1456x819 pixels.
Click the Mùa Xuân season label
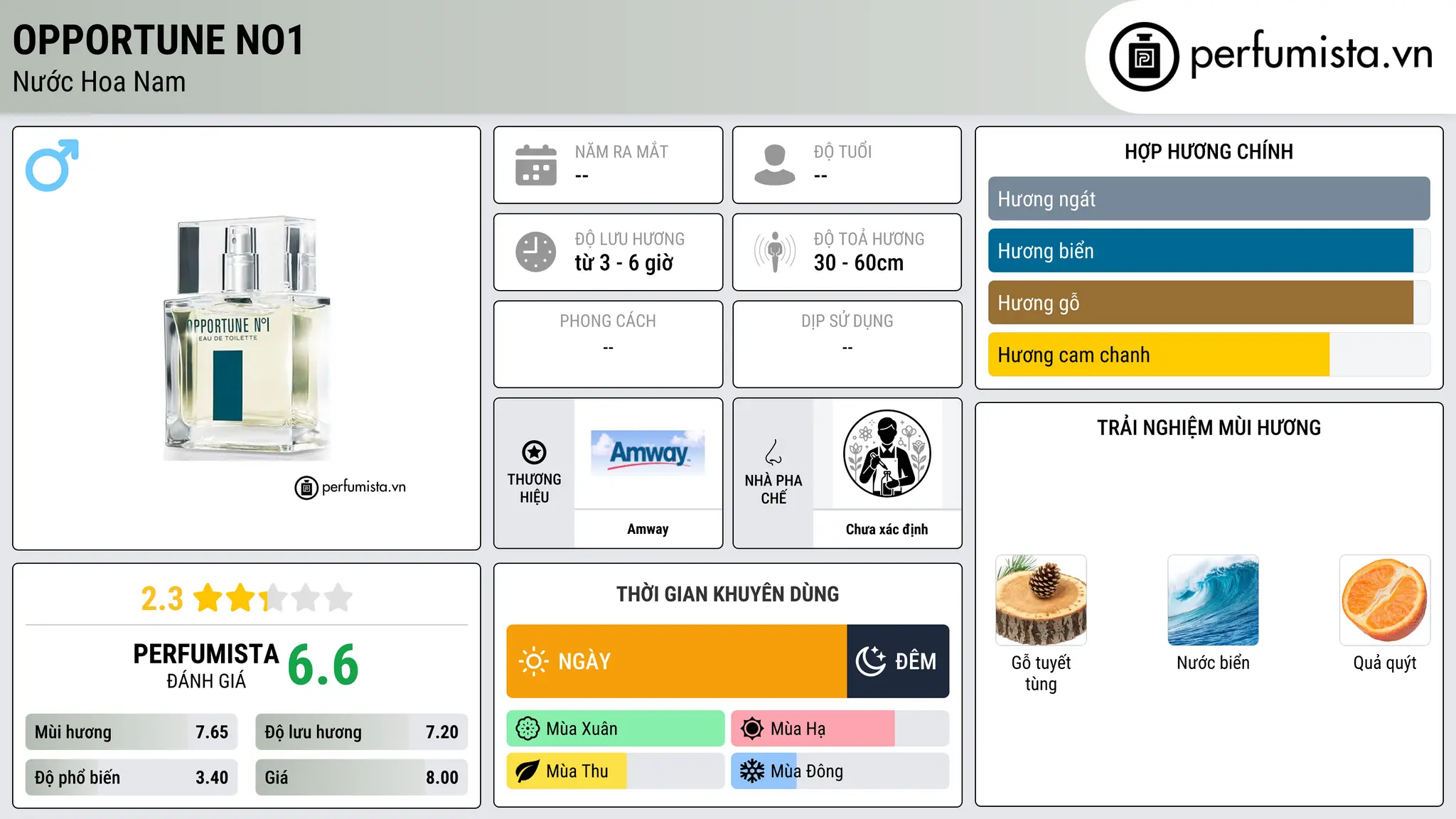click(582, 729)
